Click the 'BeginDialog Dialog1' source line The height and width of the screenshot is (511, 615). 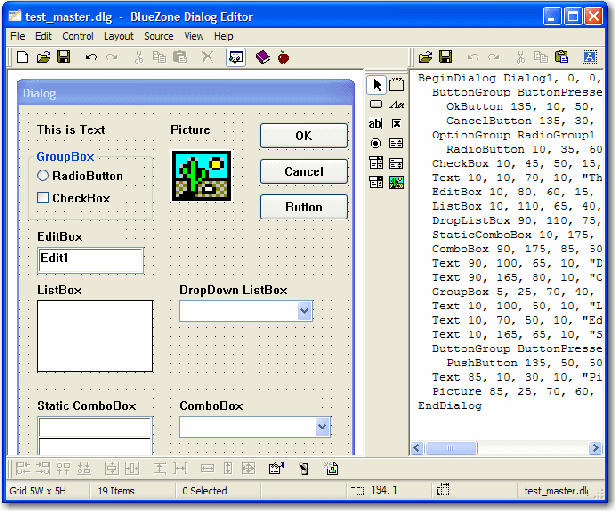(x=508, y=78)
